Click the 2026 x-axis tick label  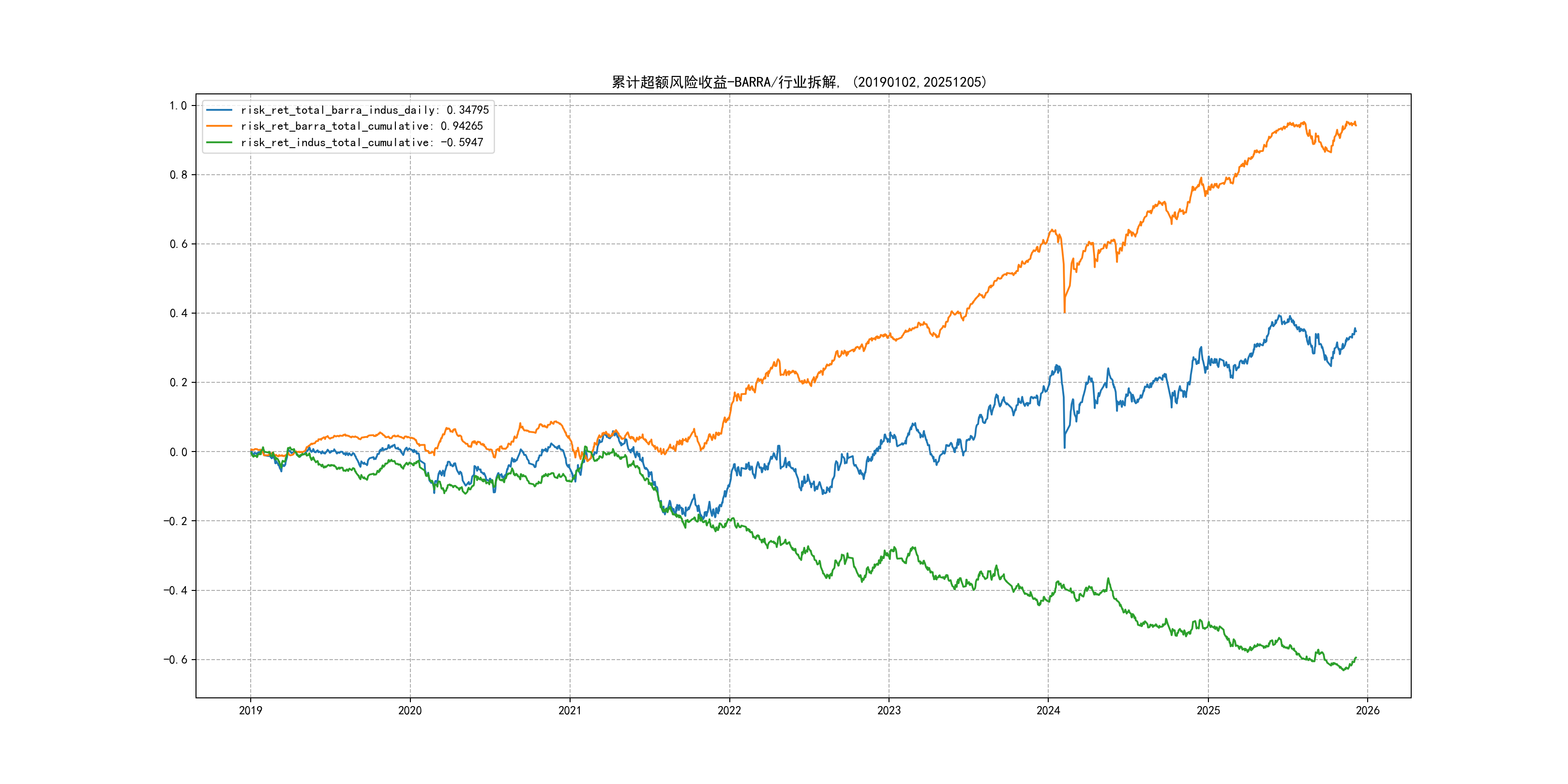[x=1368, y=710]
